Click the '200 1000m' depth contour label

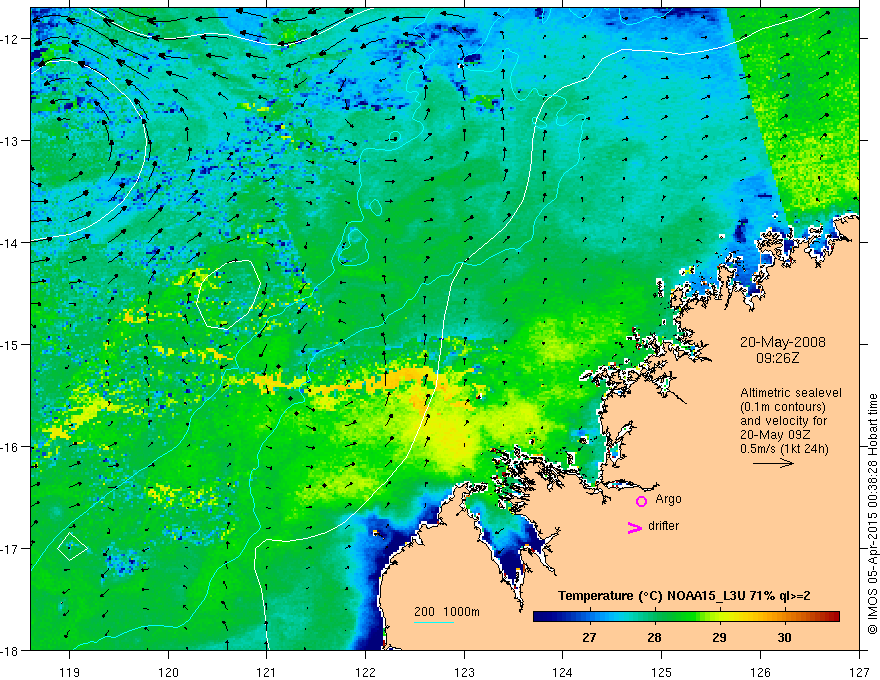click(x=447, y=612)
